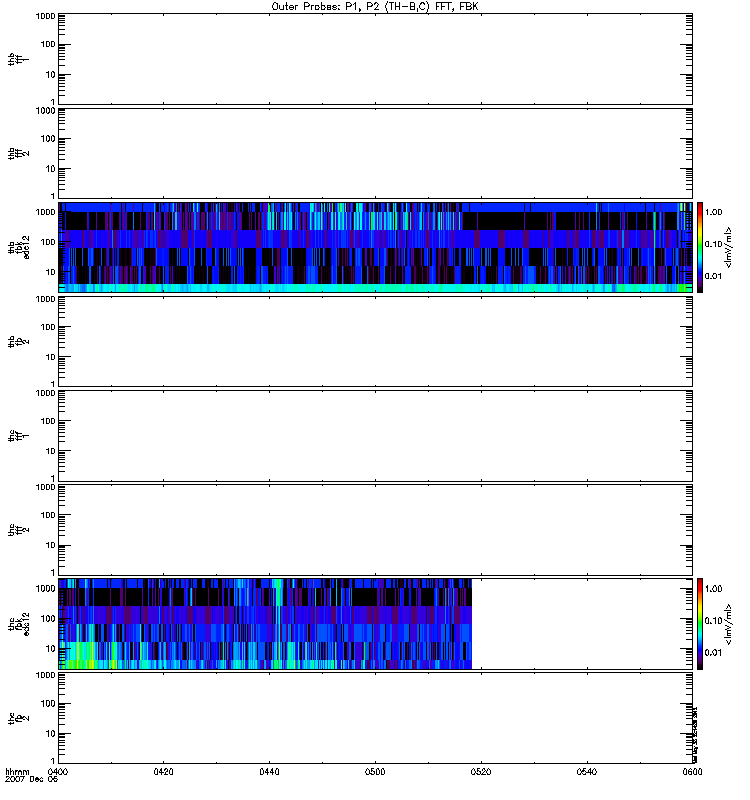Screen dimensions: 750x800
Task: Click the '100' y-axis tick of thb fff 2
Action: [48, 139]
